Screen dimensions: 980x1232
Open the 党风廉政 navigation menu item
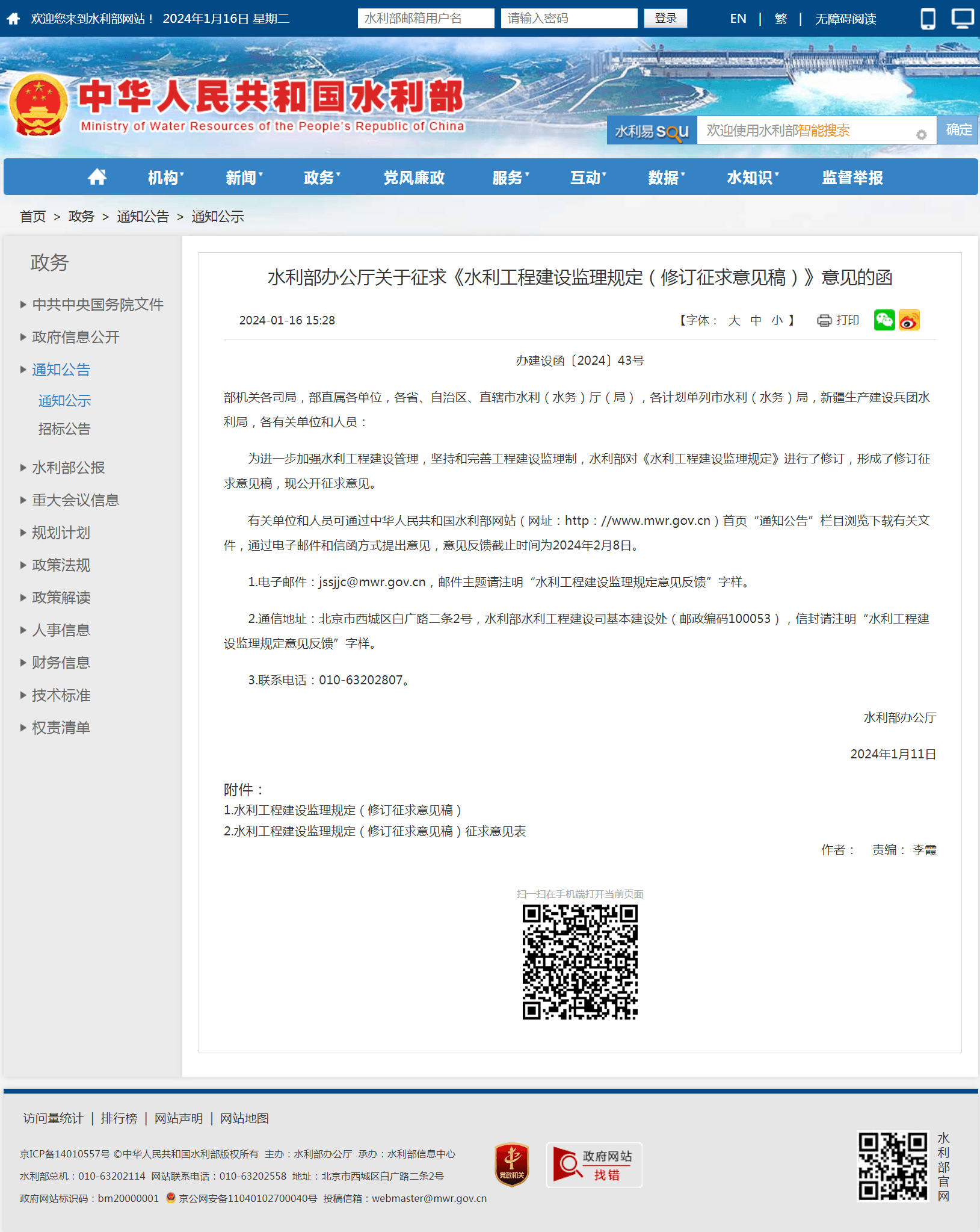pyautogui.click(x=414, y=178)
